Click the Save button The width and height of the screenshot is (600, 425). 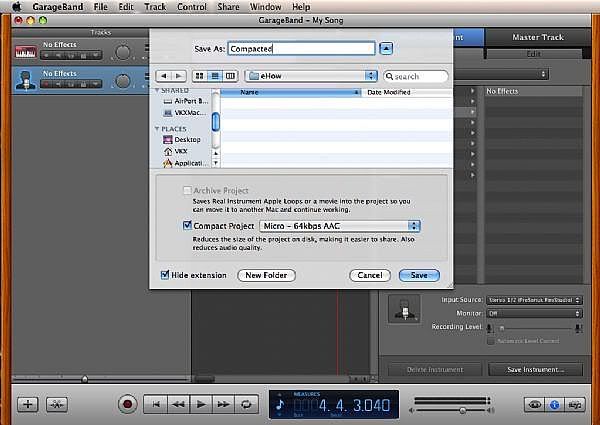coord(419,275)
